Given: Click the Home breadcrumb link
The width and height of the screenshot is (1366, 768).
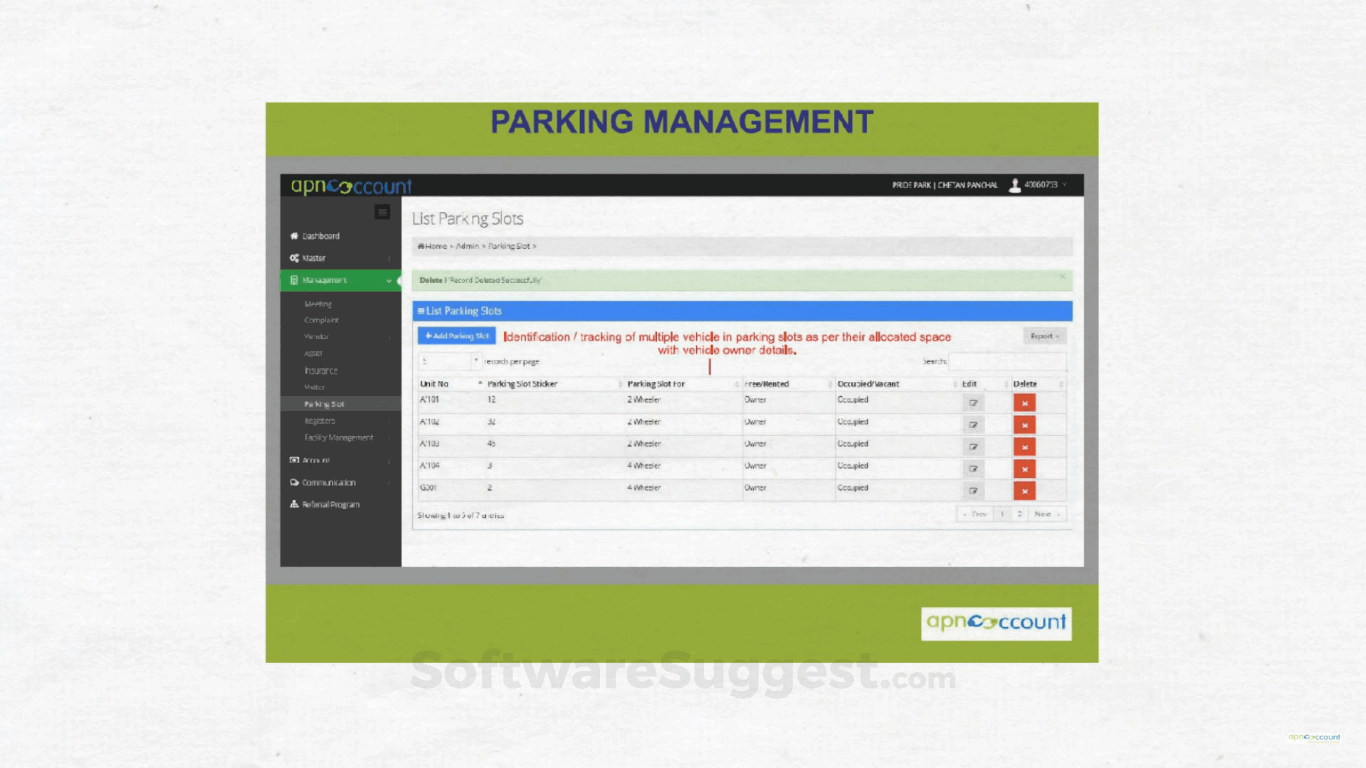Looking at the screenshot, I should tap(433, 246).
